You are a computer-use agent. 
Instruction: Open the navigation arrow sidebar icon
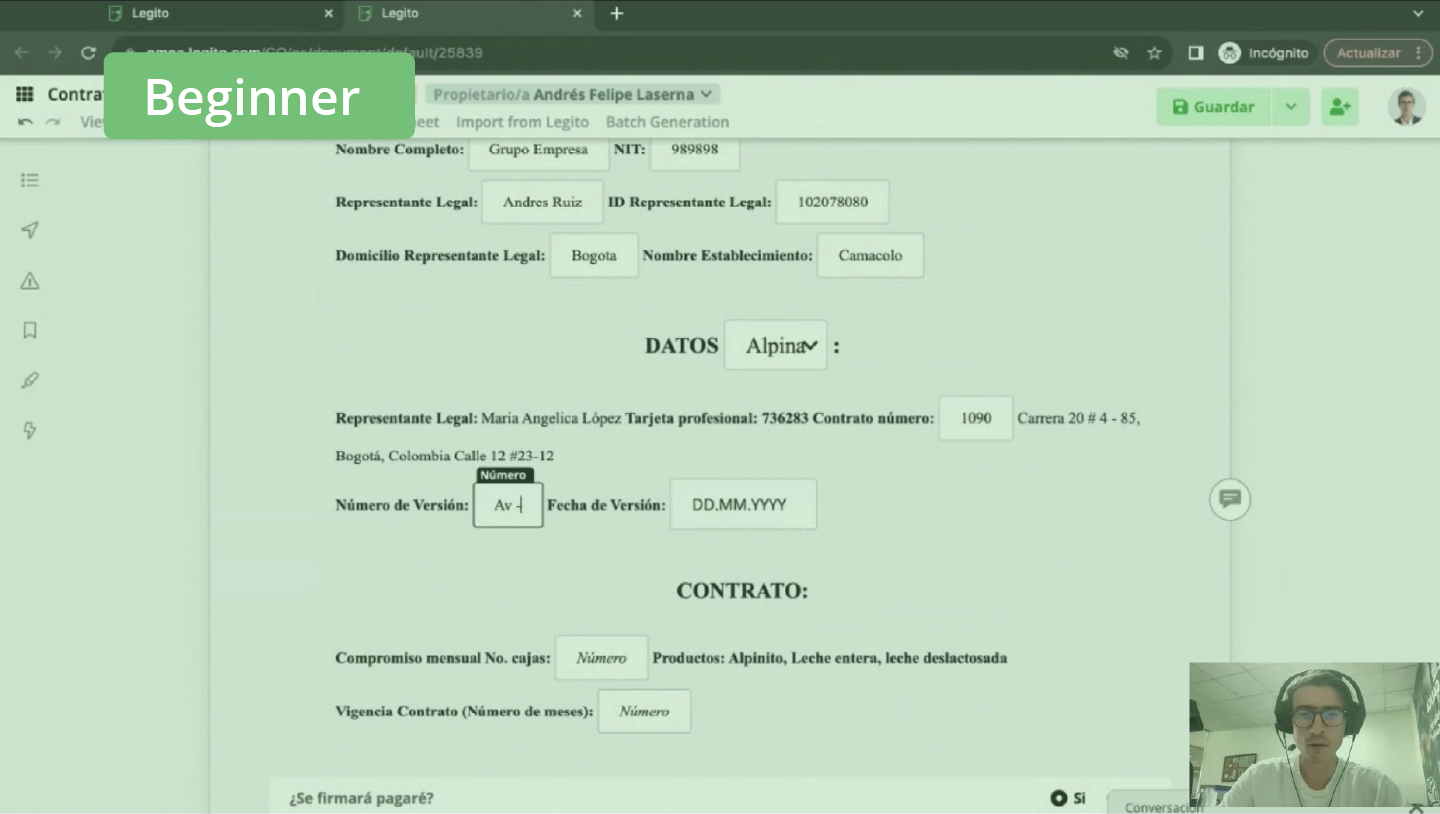coord(30,230)
